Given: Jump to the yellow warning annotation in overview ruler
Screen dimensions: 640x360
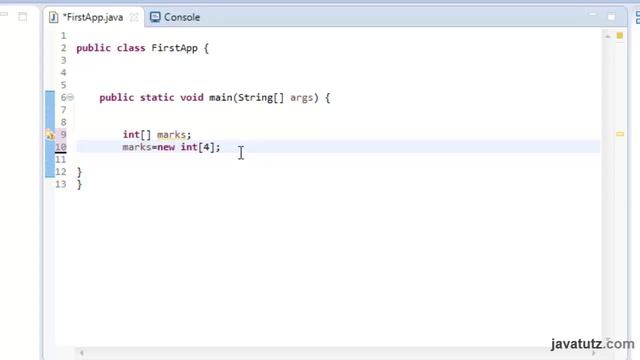Looking at the screenshot, I should [x=620, y=134].
